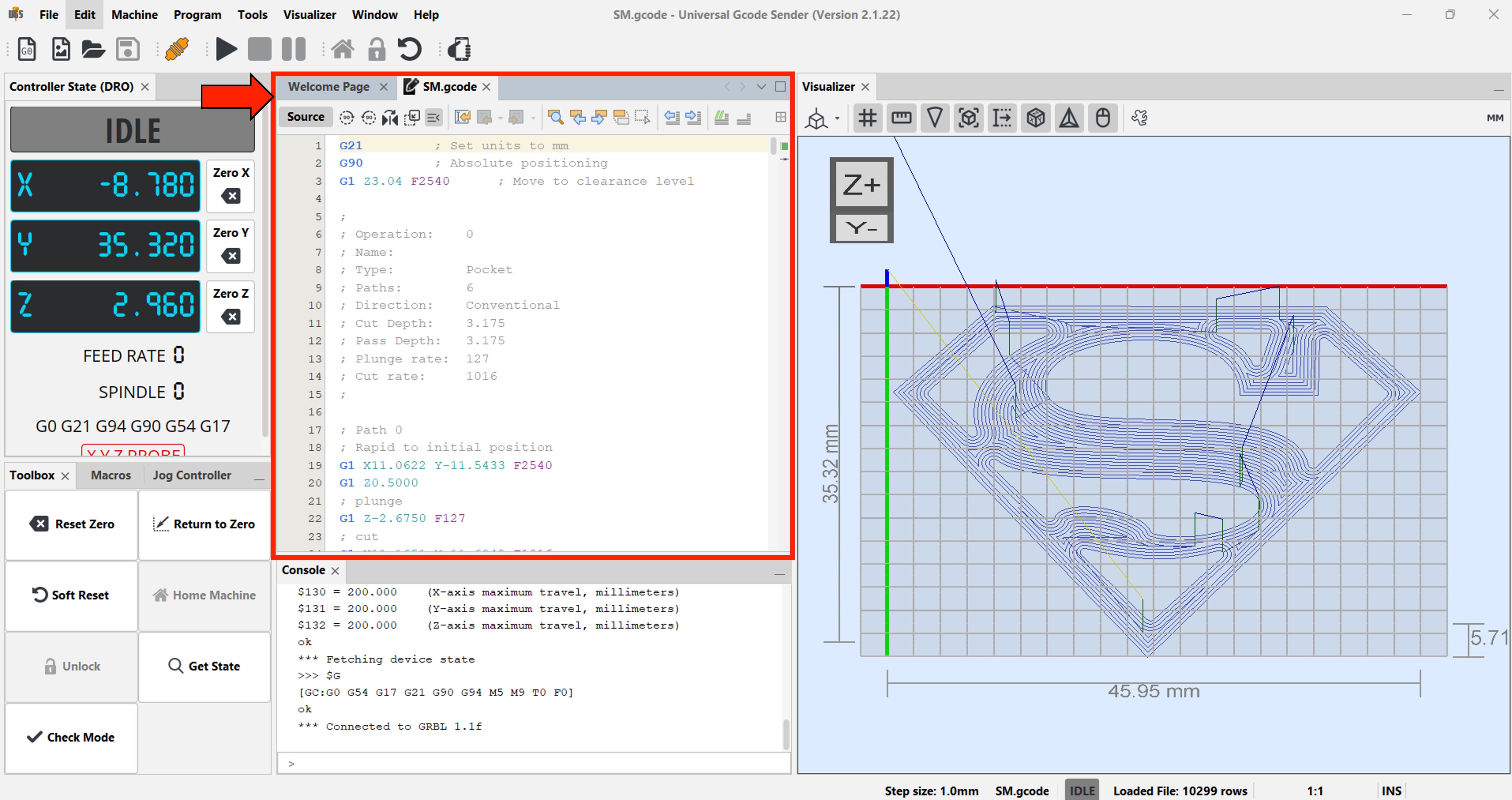
Task: Toggle the grid display in Visualizer
Action: tap(867, 118)
